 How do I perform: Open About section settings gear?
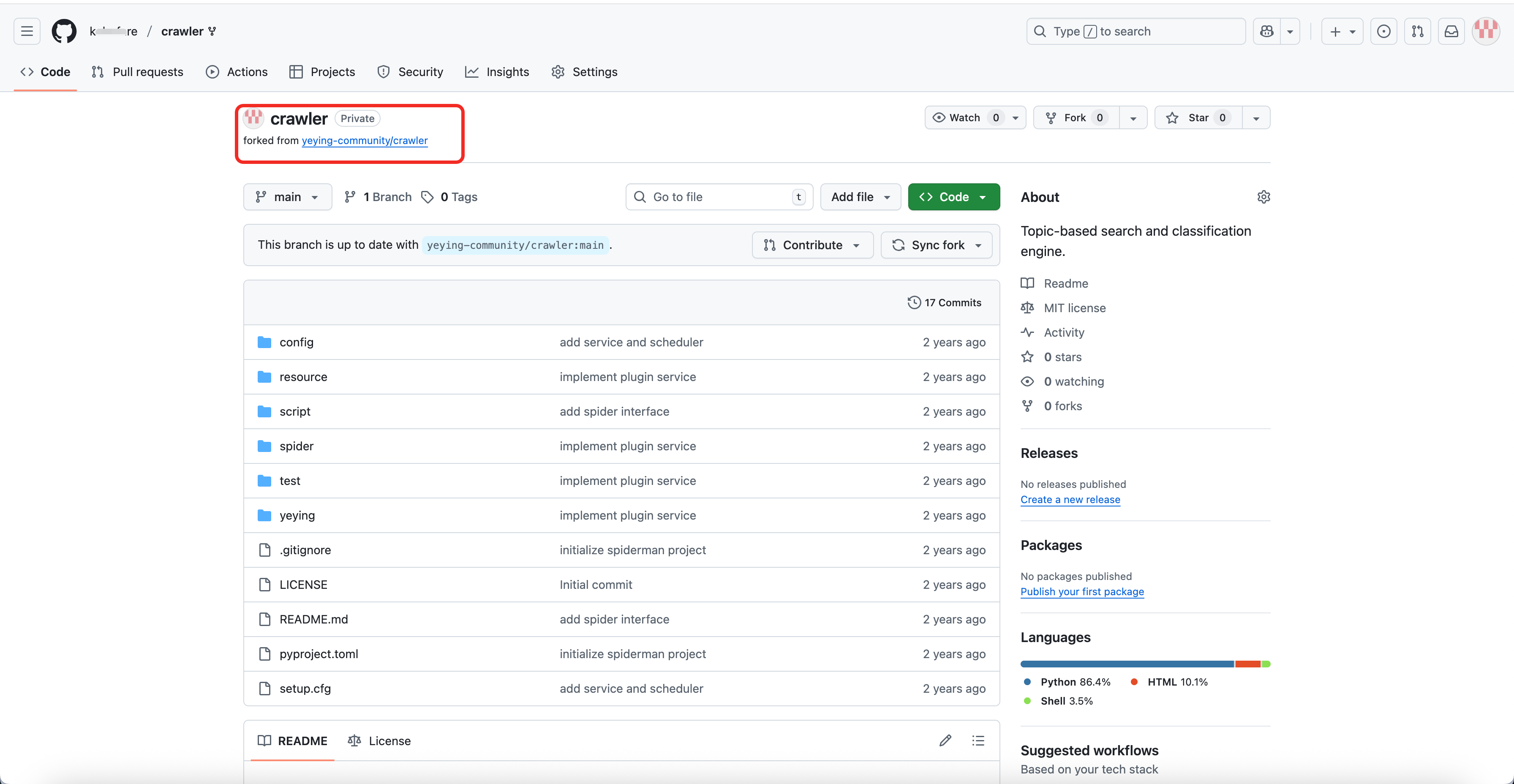tap(1263, 197)
